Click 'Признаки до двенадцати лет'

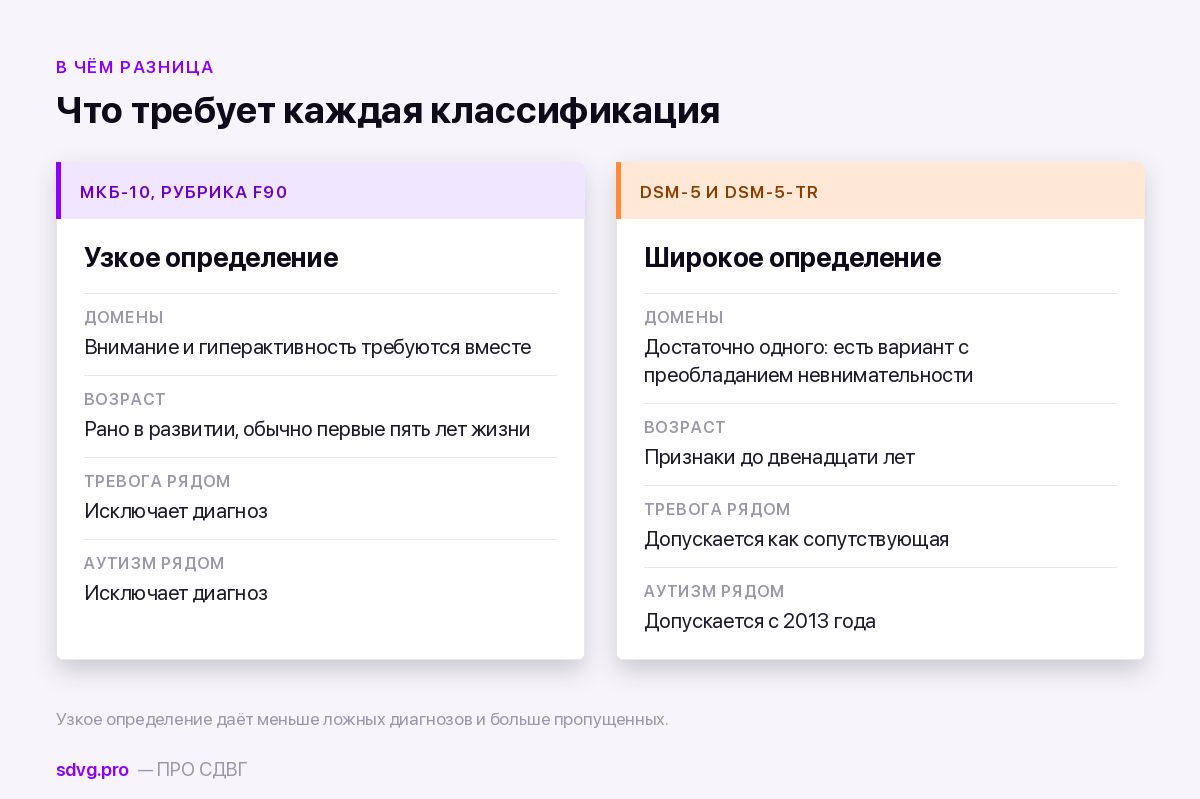(x=779, y=457)
